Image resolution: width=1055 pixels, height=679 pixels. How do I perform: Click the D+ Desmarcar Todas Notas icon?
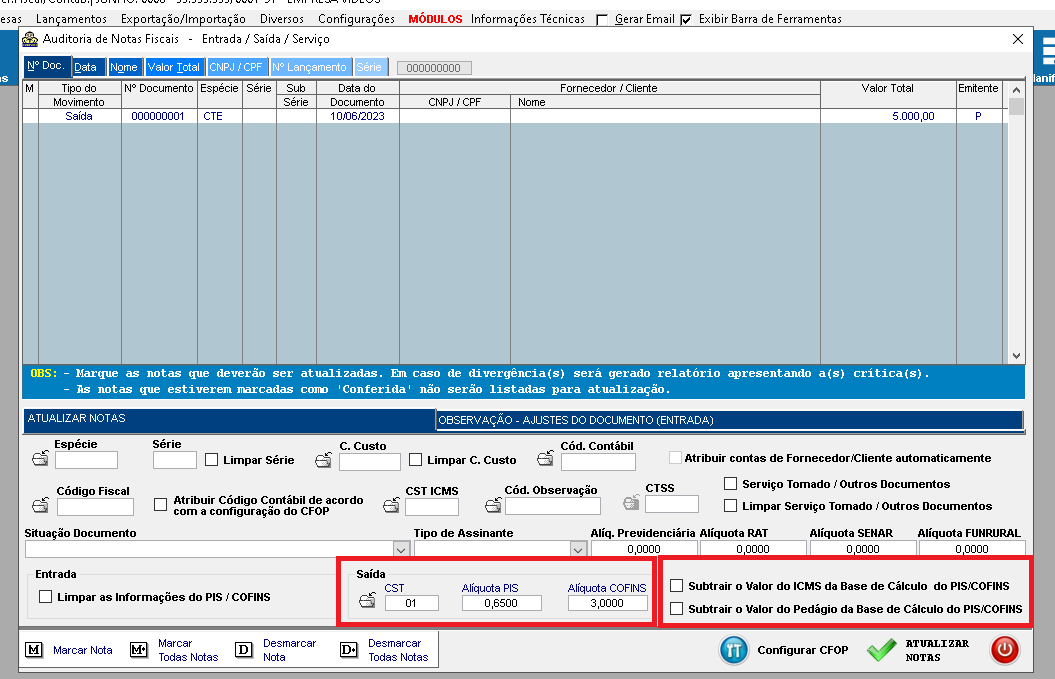349,650
